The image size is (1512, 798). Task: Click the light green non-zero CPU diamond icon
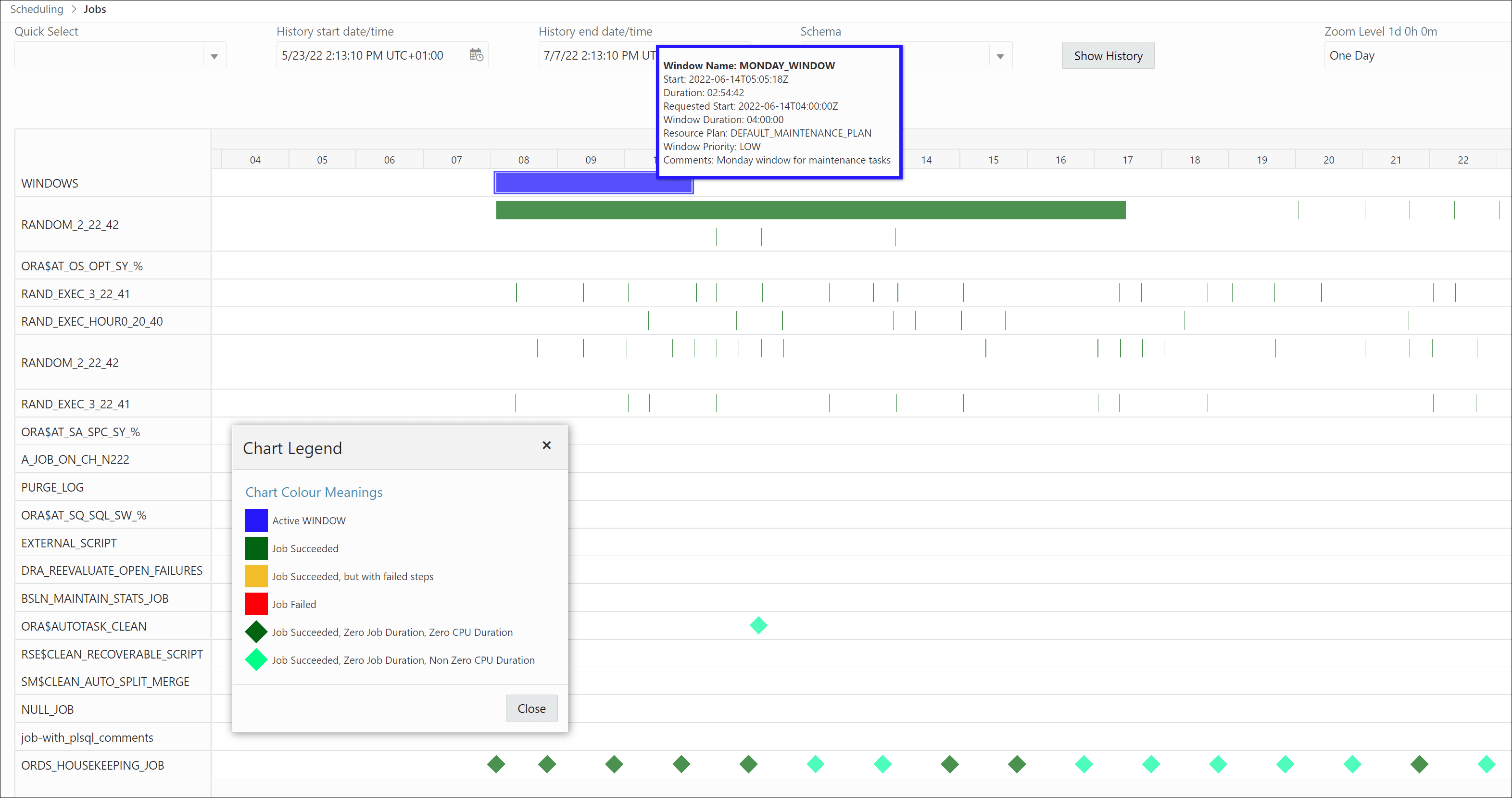point(255,660)
